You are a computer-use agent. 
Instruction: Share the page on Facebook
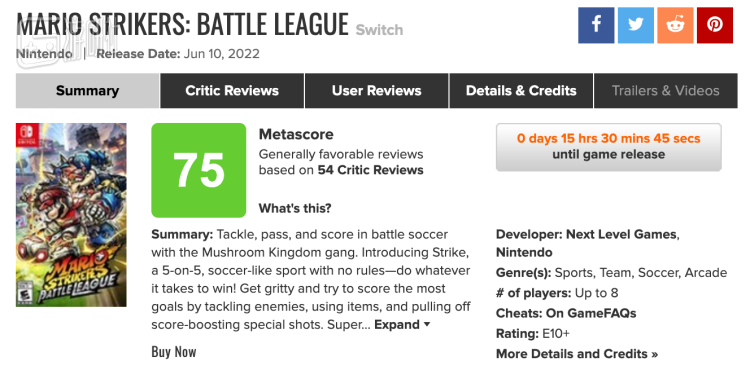click(596, 25)
